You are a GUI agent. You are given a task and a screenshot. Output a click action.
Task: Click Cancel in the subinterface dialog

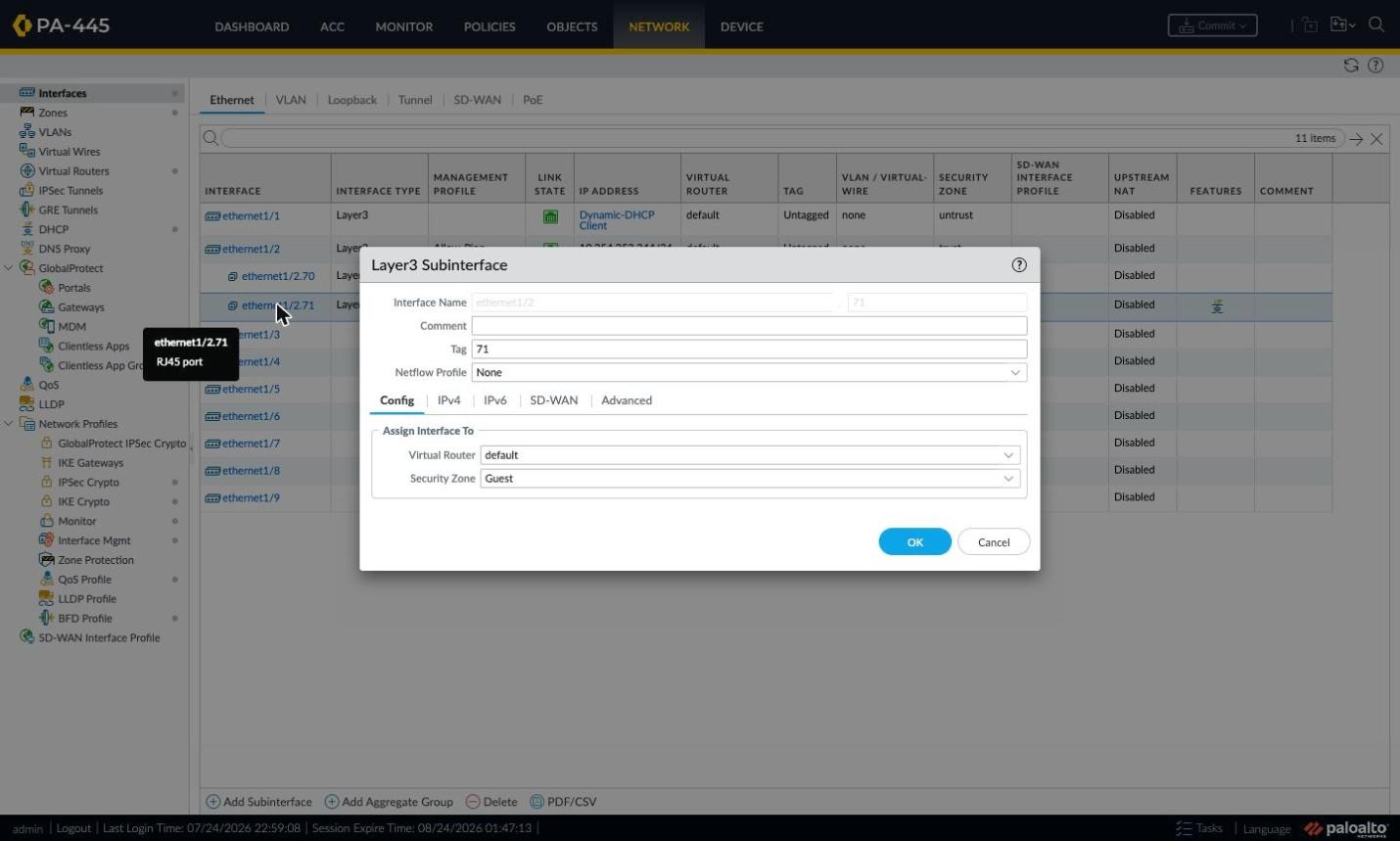tap(994, 542)
